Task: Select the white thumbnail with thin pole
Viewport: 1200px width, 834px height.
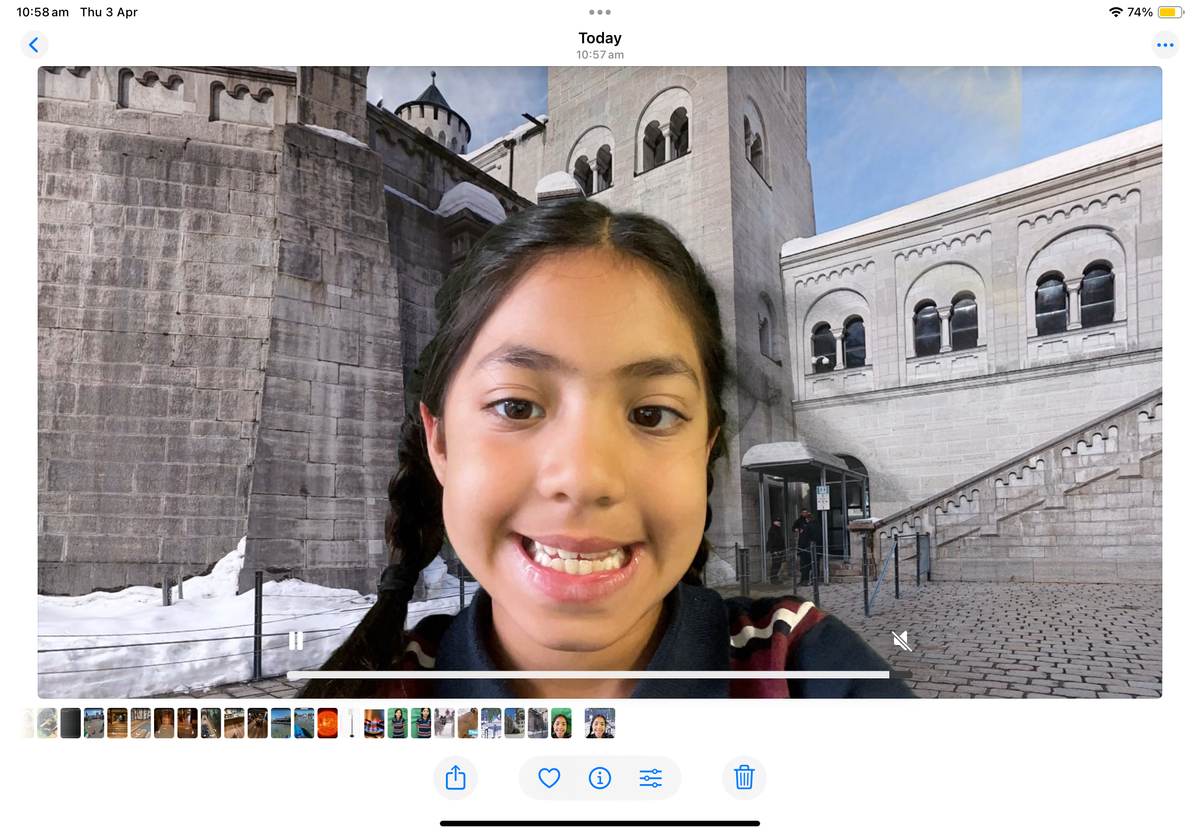Action: pyautogui.click(x=351, y=723)
